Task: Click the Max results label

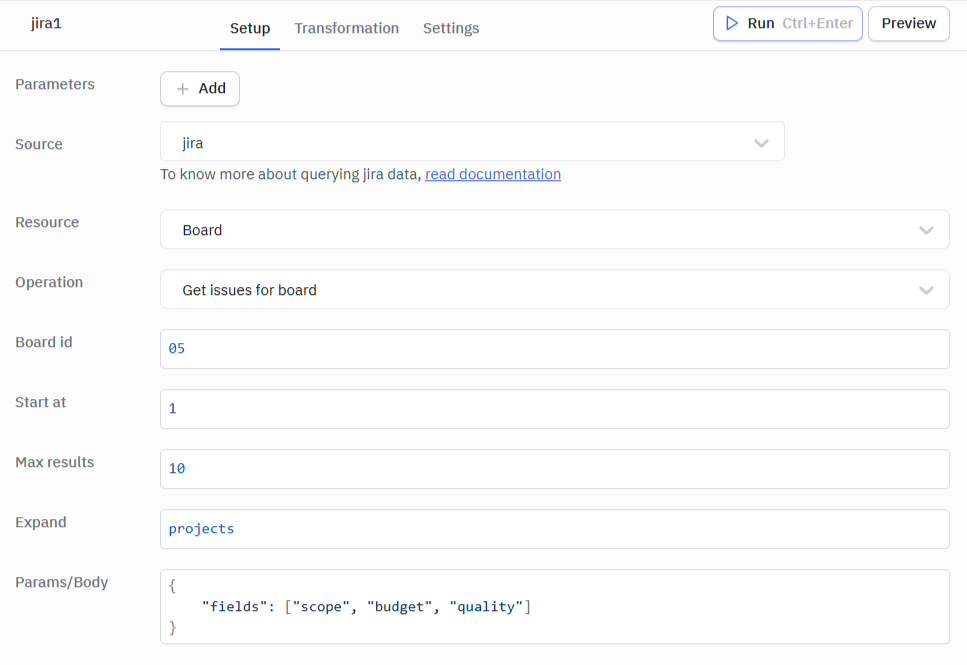Action: pos(54,462)
